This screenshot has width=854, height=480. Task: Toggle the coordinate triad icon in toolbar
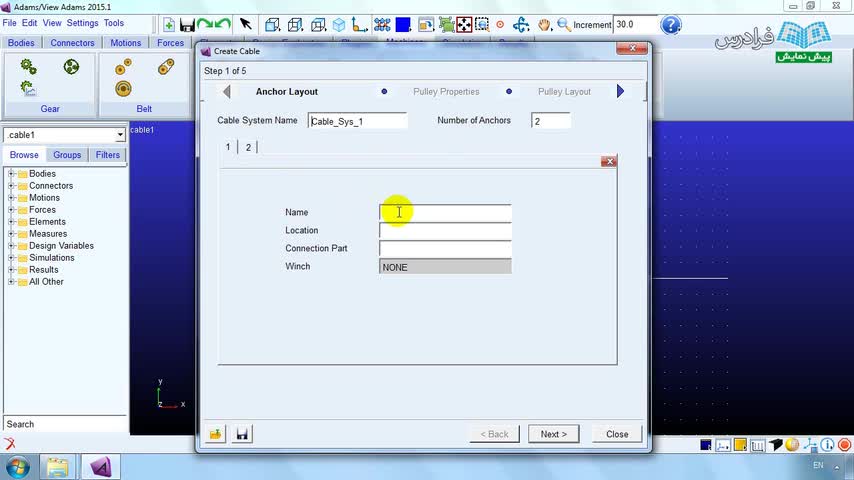(x=359, y=25)
